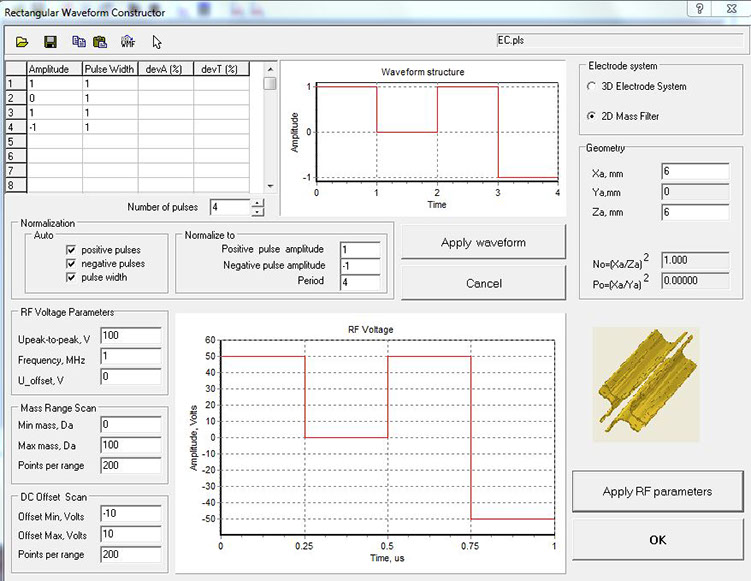Increase Number of pulses with up arrow
Screen dimensions: 751x581
tap(258, 203)
